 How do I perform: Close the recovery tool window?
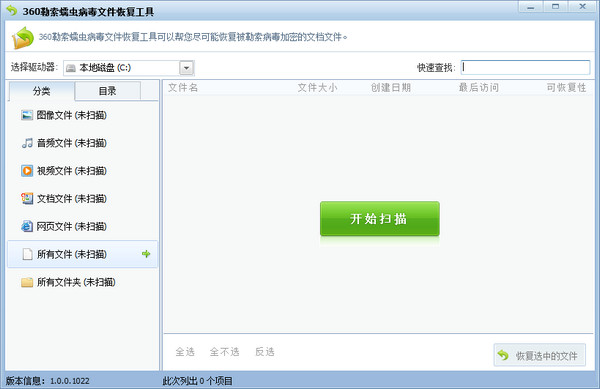582,7
